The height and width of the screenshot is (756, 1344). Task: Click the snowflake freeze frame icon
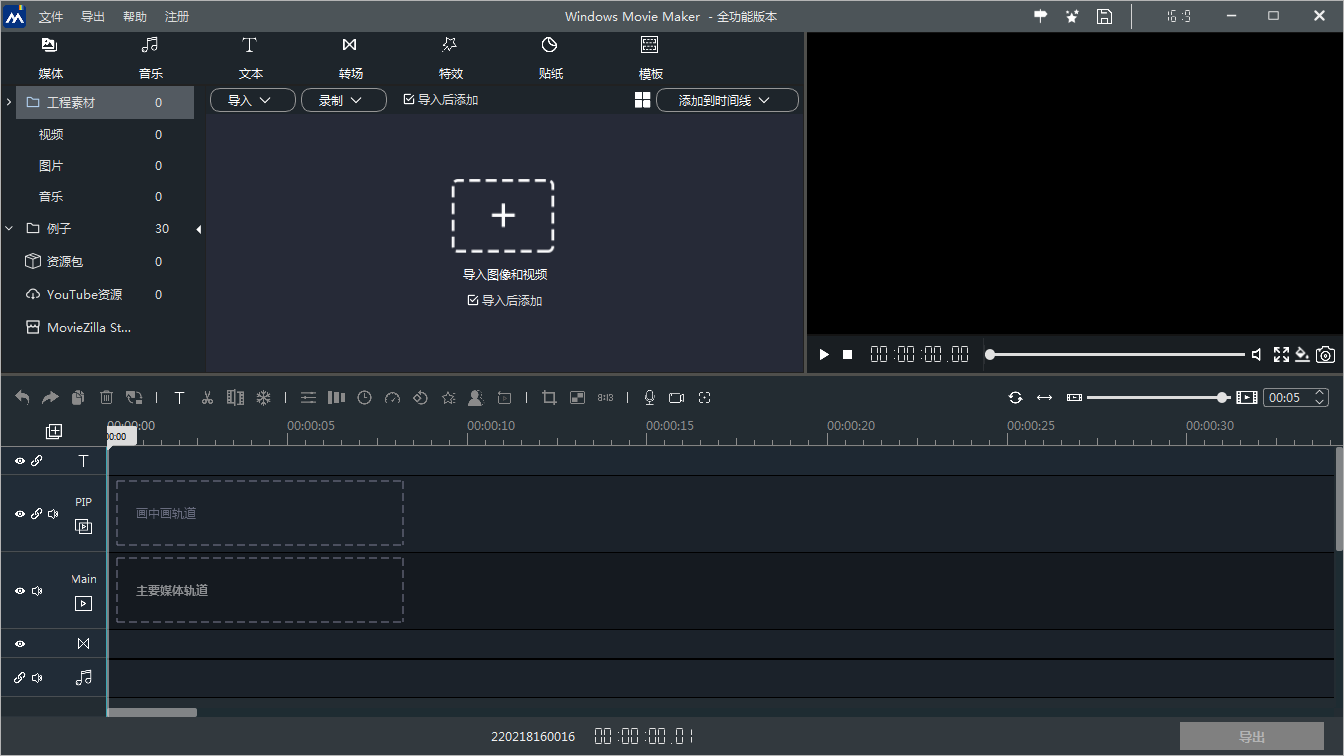tap(264, 398)
